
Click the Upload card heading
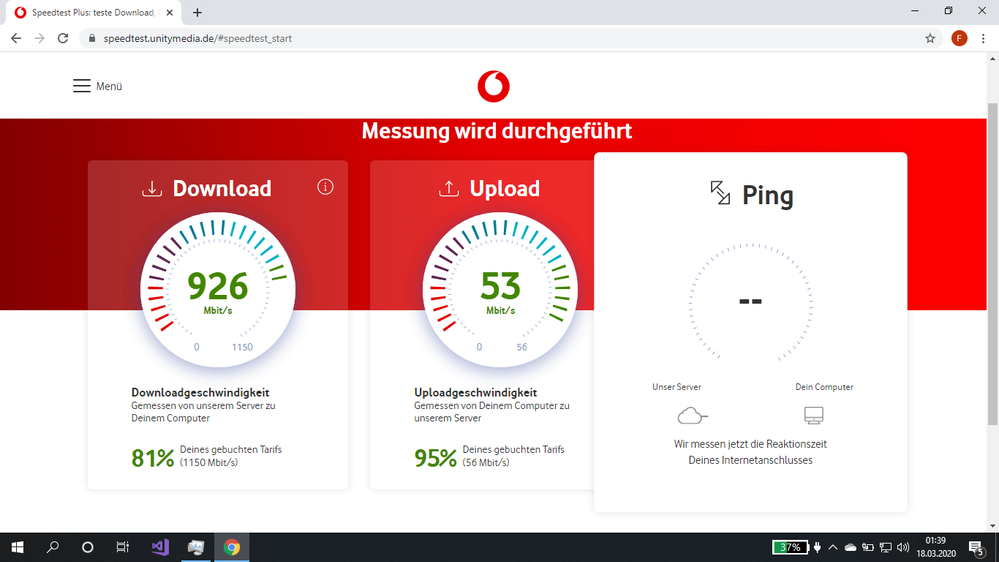coord(504,189)
